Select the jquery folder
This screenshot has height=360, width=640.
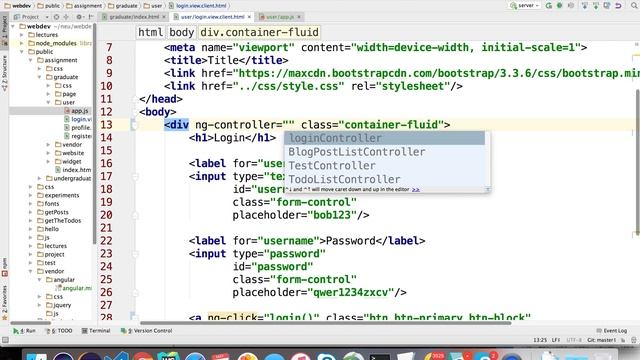[x=58, y=305]
